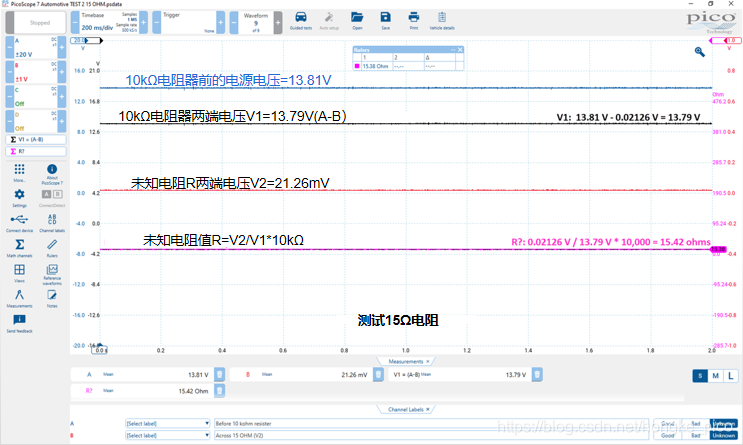Image resolution: width=743 pixels, height=445 pixels.
Task: Select medium size M option
Action: pos(716,376)
